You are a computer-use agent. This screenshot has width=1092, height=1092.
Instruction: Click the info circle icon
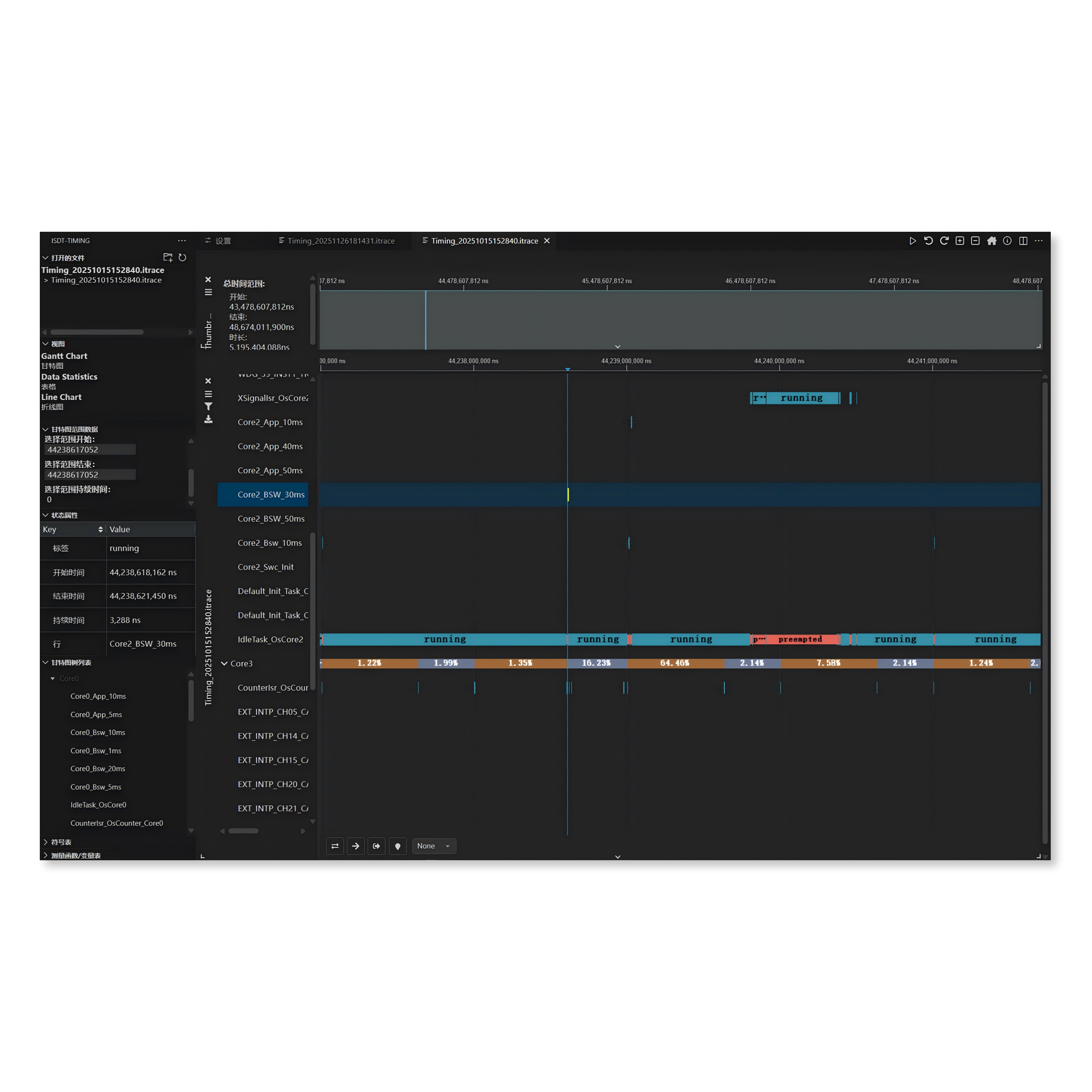1007,241
